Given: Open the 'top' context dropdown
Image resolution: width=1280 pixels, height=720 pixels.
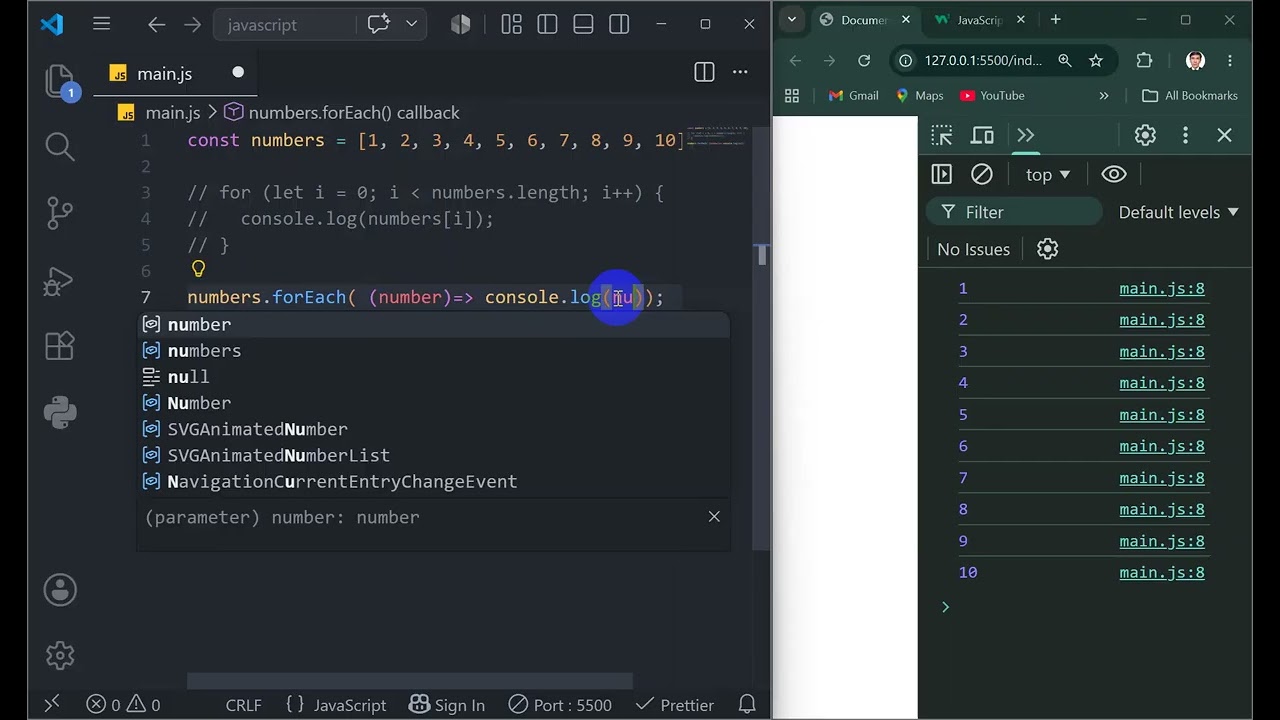Looking at the screenshot, I should [1048, 175].
